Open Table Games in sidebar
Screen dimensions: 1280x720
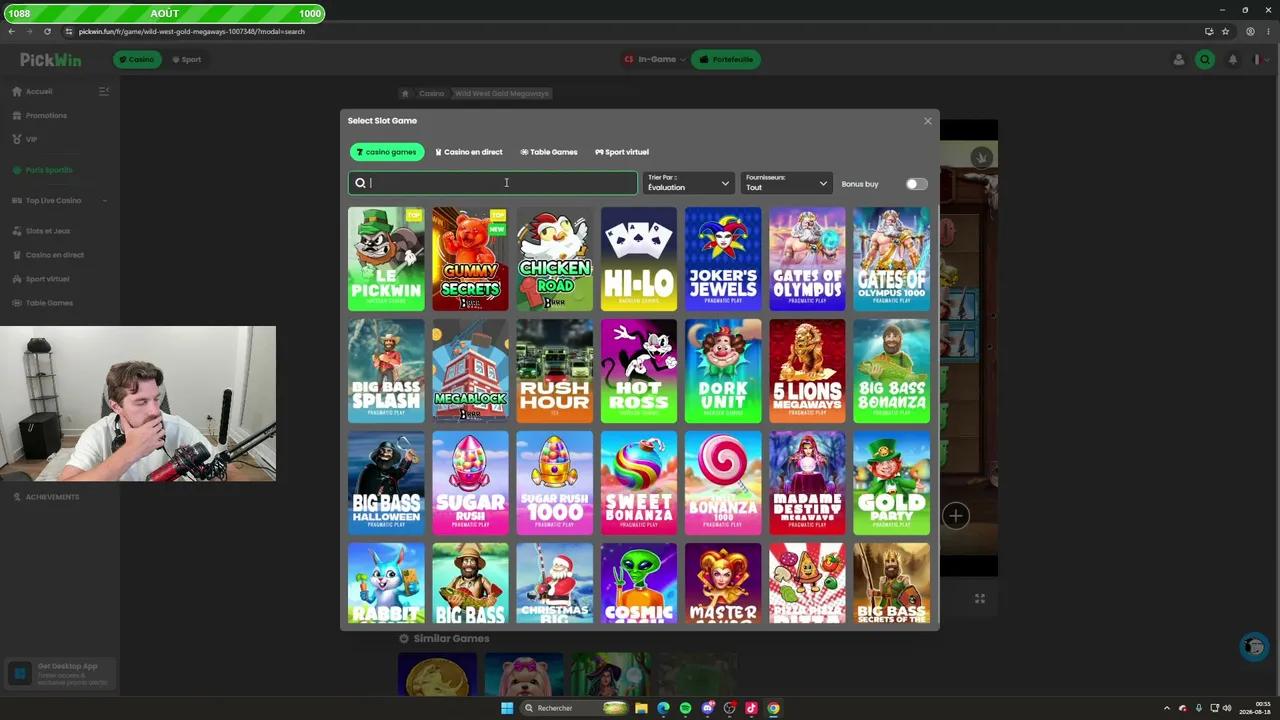pos(42,303)
